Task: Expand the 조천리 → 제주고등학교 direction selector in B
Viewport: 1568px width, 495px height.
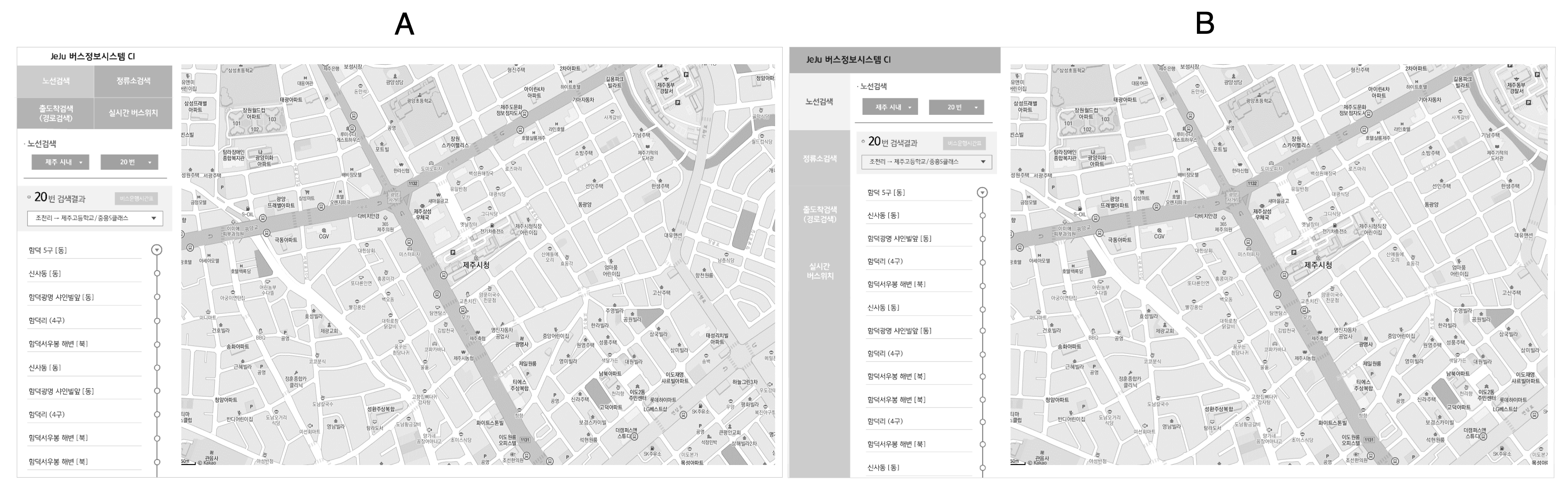Action: [x=926, y=162]
